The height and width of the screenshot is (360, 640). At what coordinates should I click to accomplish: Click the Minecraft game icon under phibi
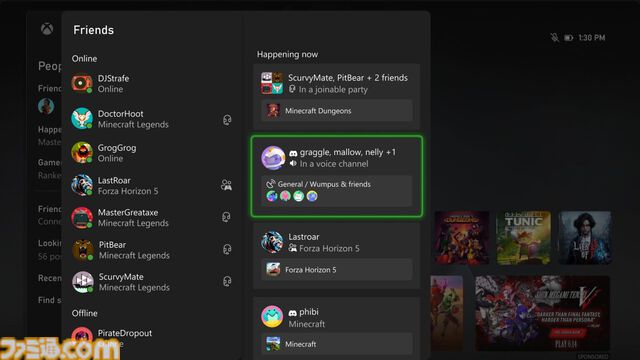(x=273, y=344)
